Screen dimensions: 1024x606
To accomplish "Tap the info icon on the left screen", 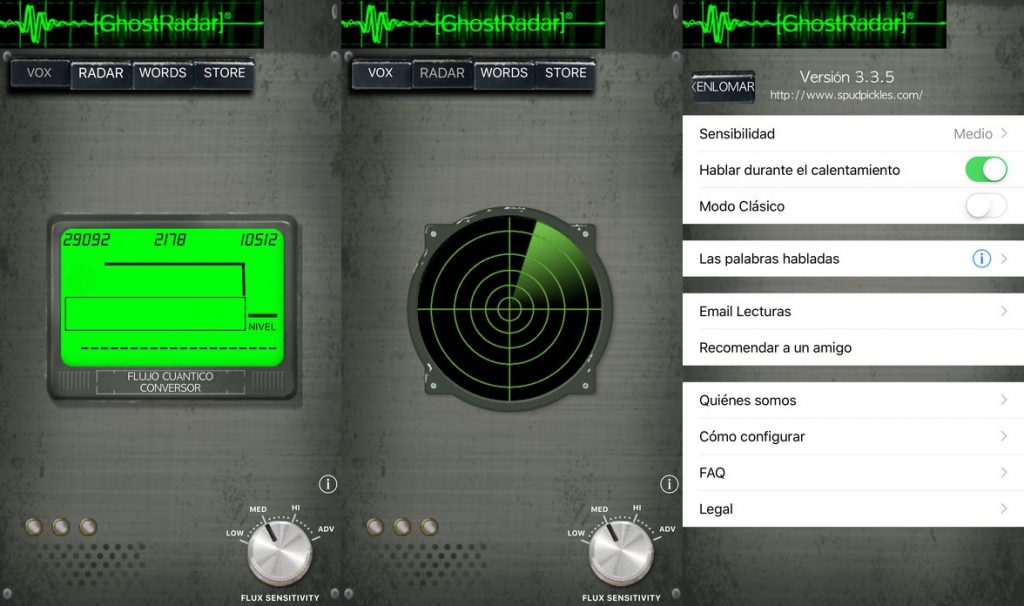I will (327, 484).
